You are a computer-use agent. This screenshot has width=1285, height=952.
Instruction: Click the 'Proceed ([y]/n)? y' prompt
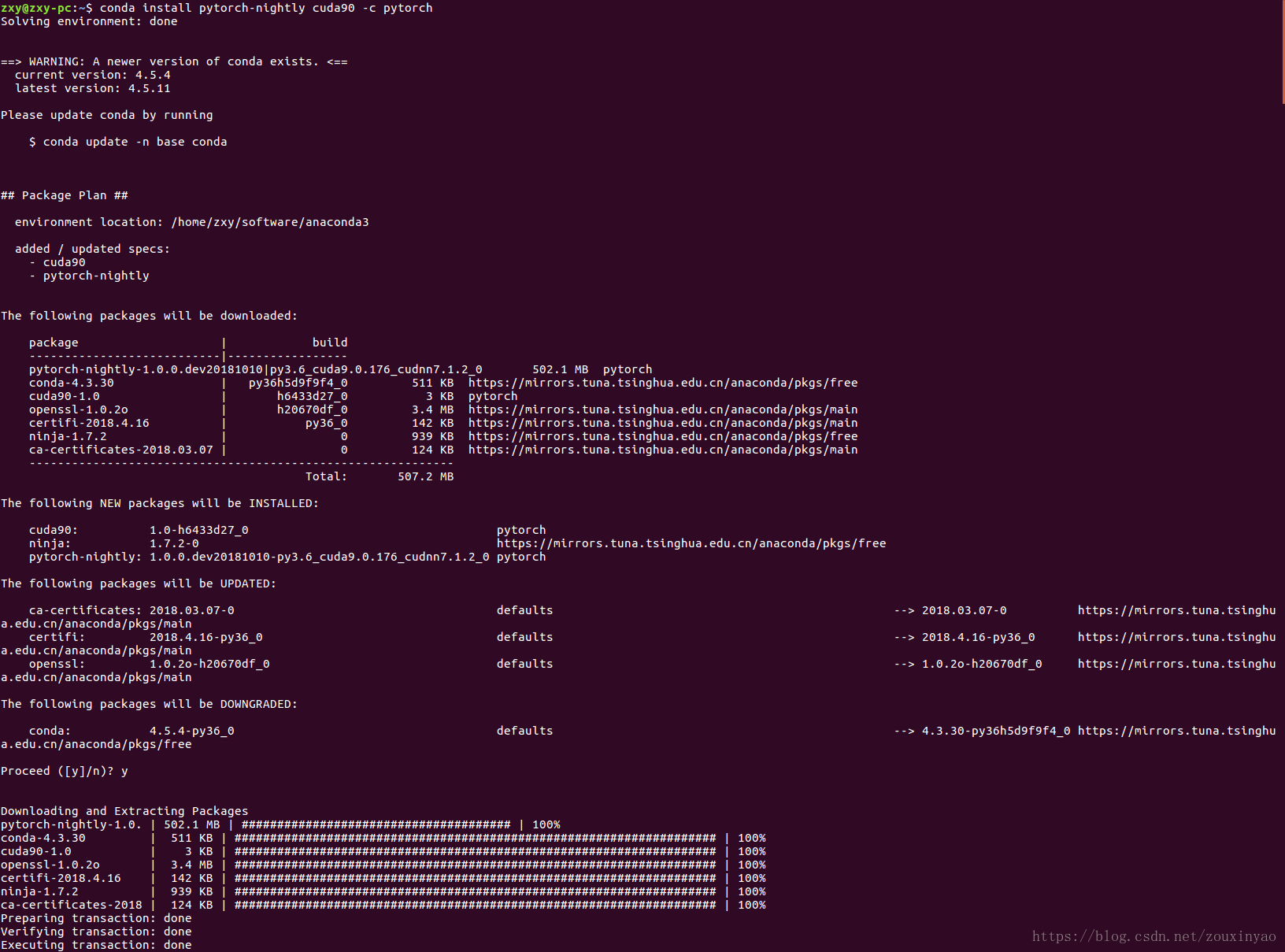pos(65,771)
